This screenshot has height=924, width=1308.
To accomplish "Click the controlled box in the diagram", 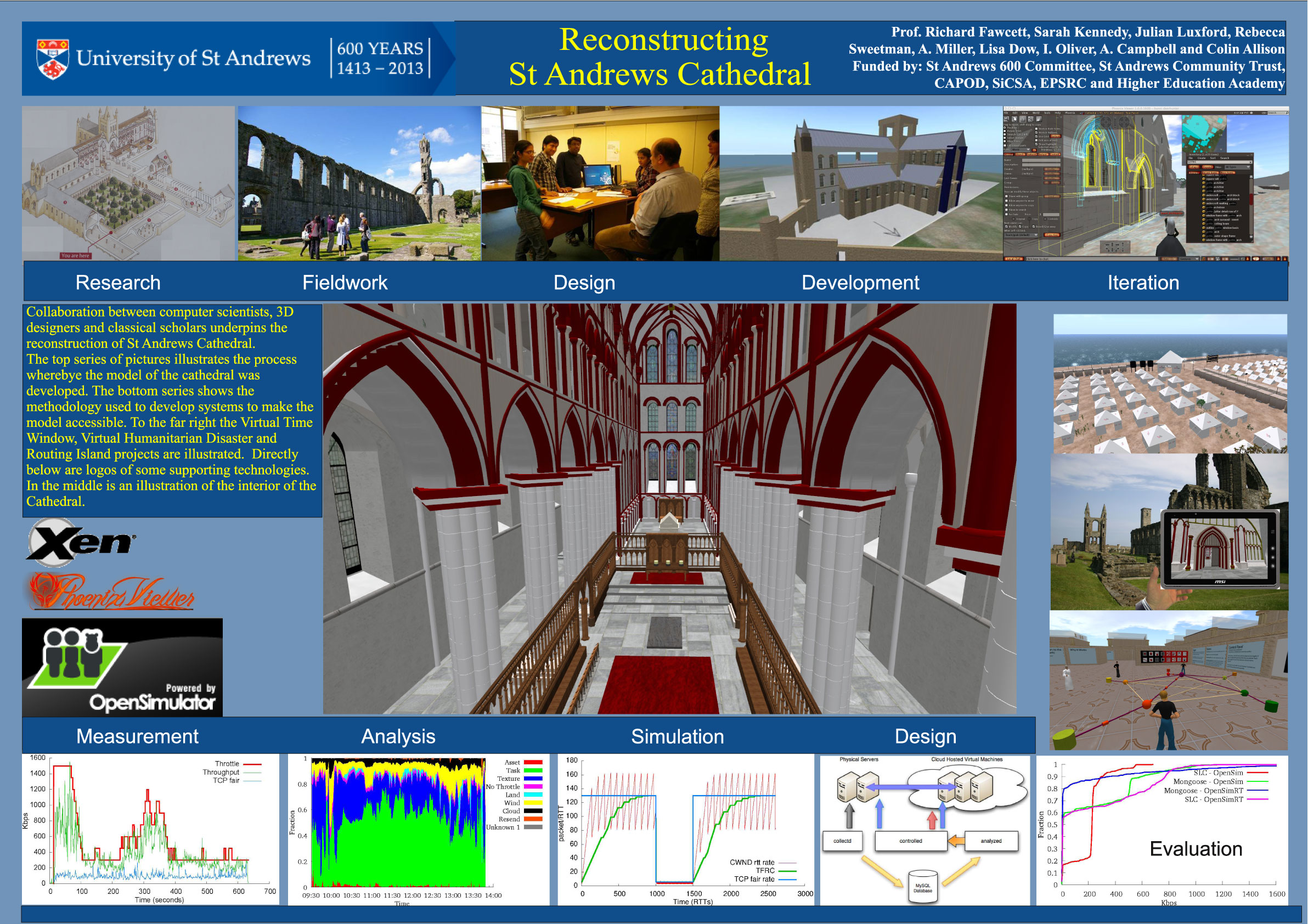I will (x=910, y=841).
